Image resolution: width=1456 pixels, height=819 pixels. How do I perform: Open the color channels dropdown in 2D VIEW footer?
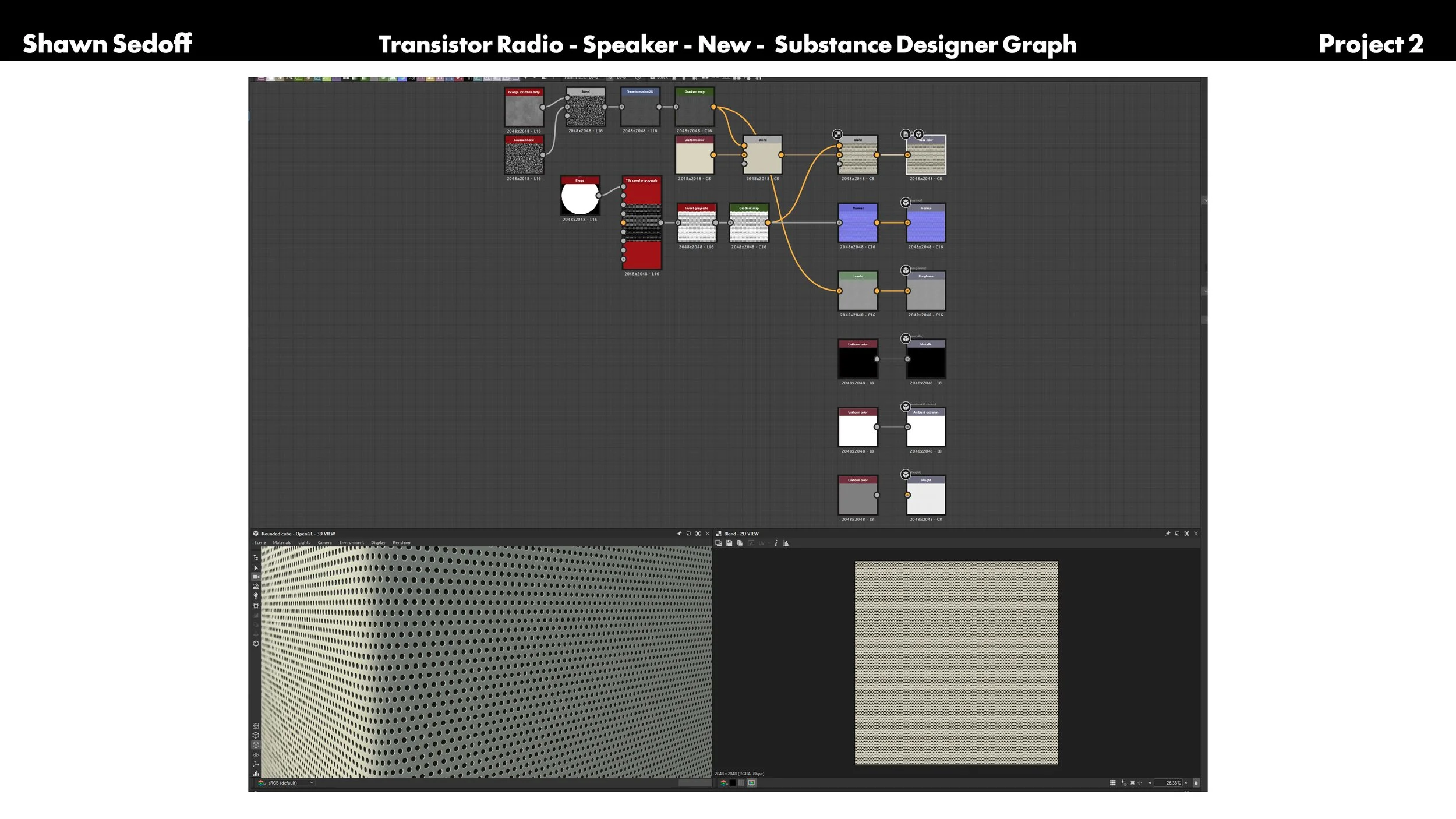click(723, 783)
